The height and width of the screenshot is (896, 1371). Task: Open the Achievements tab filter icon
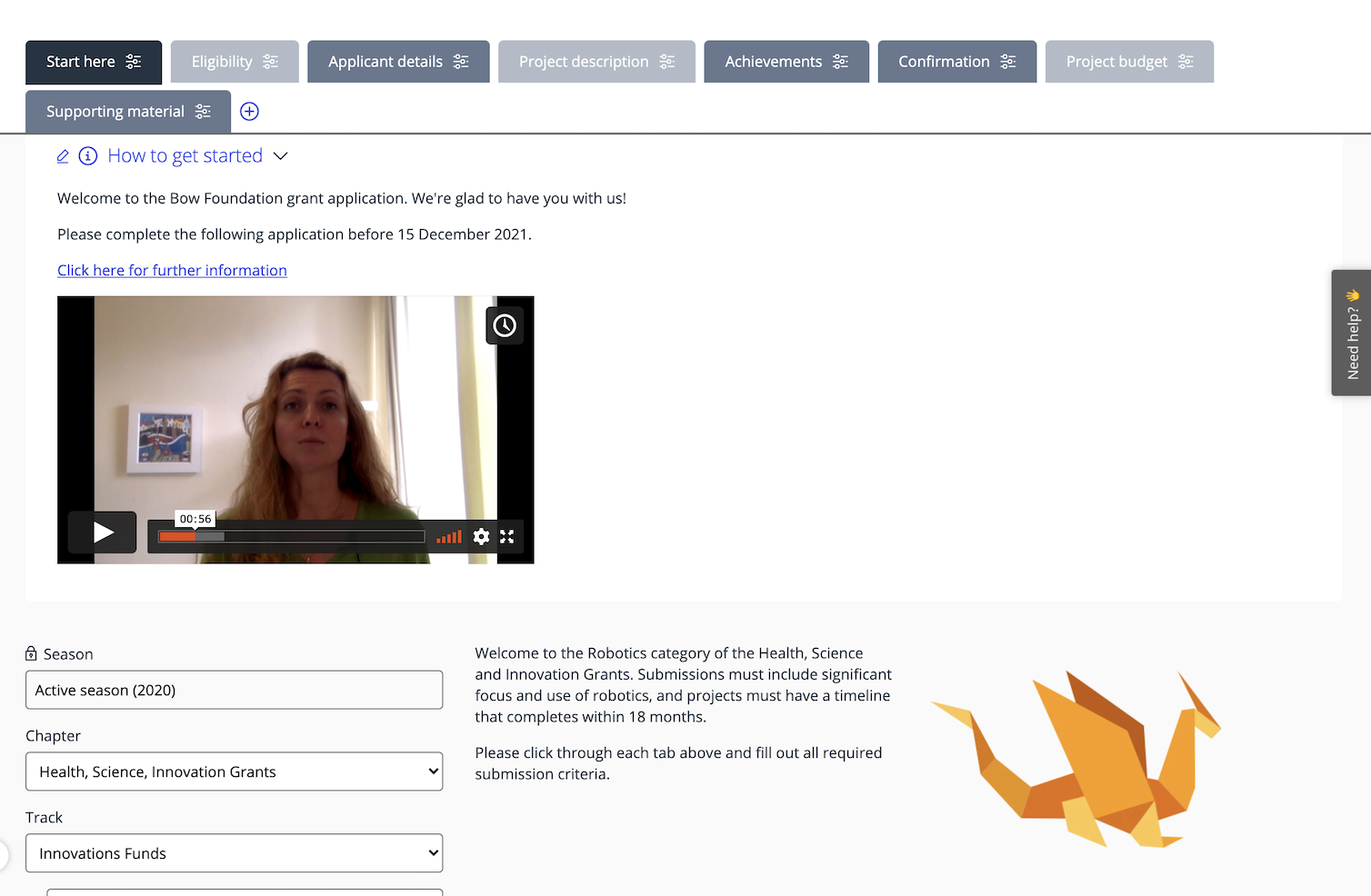pos(838,61)
